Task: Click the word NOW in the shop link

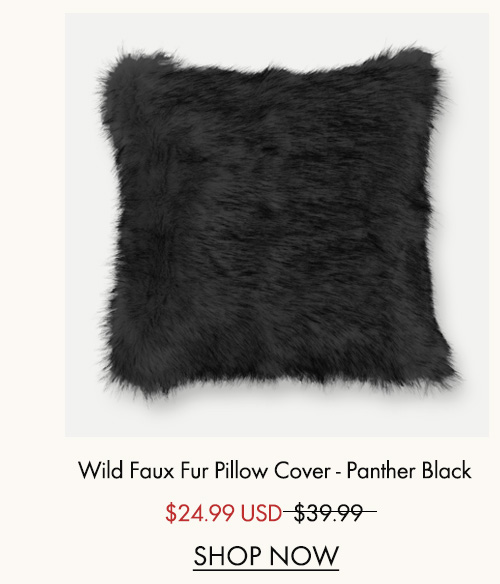Action: coord(304,556)
